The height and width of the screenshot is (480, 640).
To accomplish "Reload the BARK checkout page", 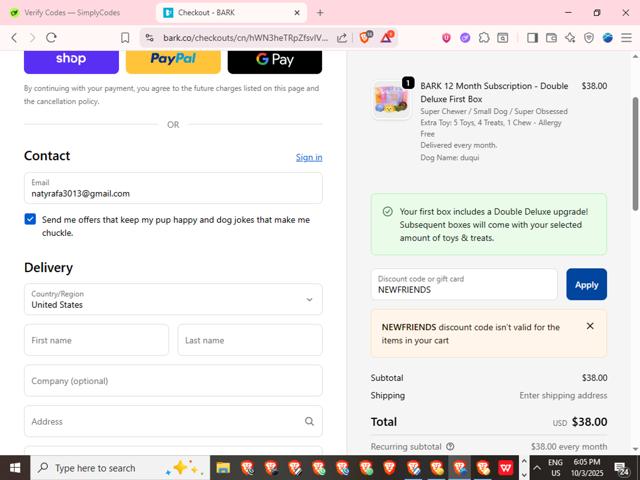I will pos(51,38).
